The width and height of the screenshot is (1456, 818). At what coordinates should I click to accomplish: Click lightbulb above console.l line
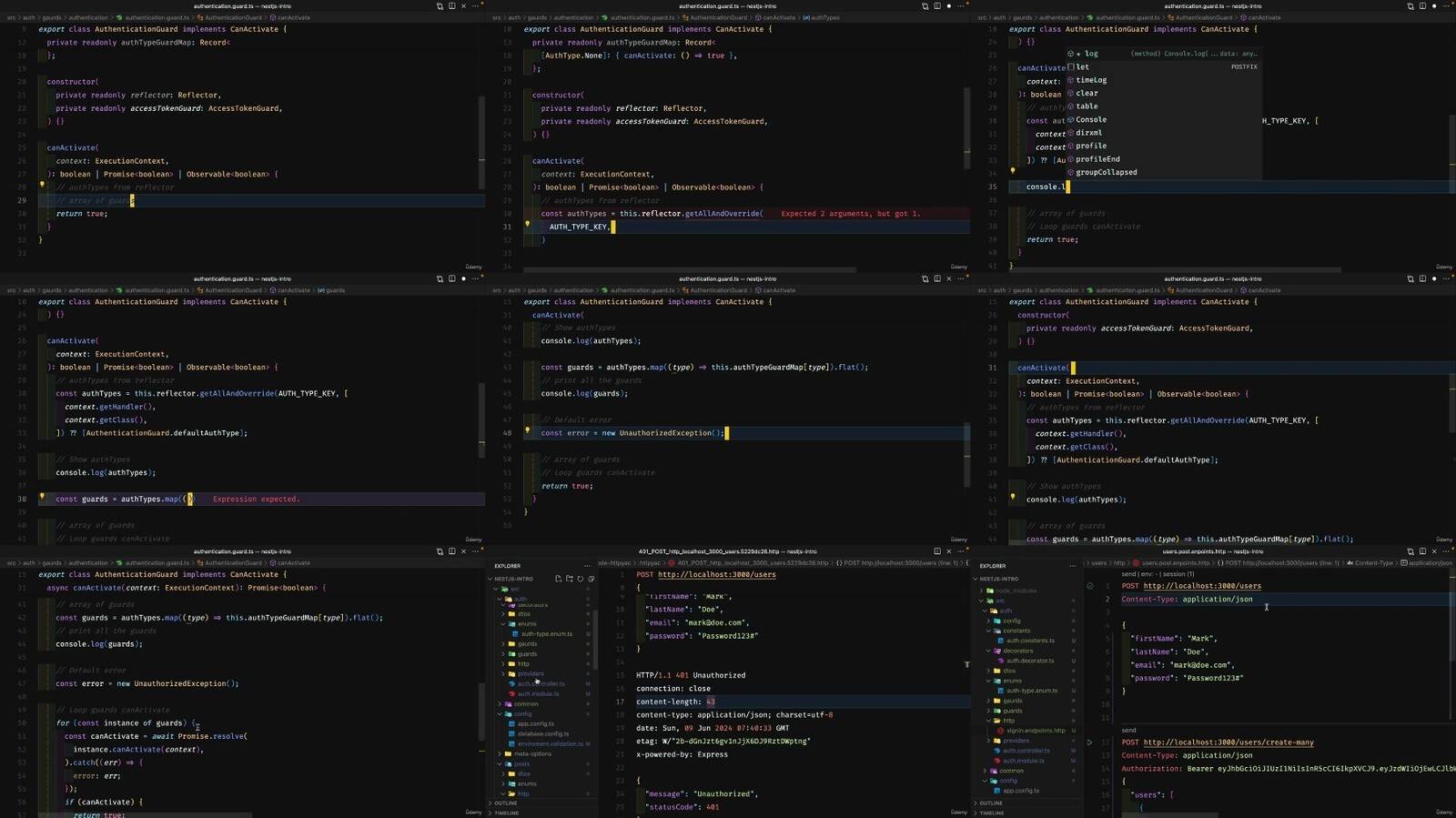(1013, 171)
